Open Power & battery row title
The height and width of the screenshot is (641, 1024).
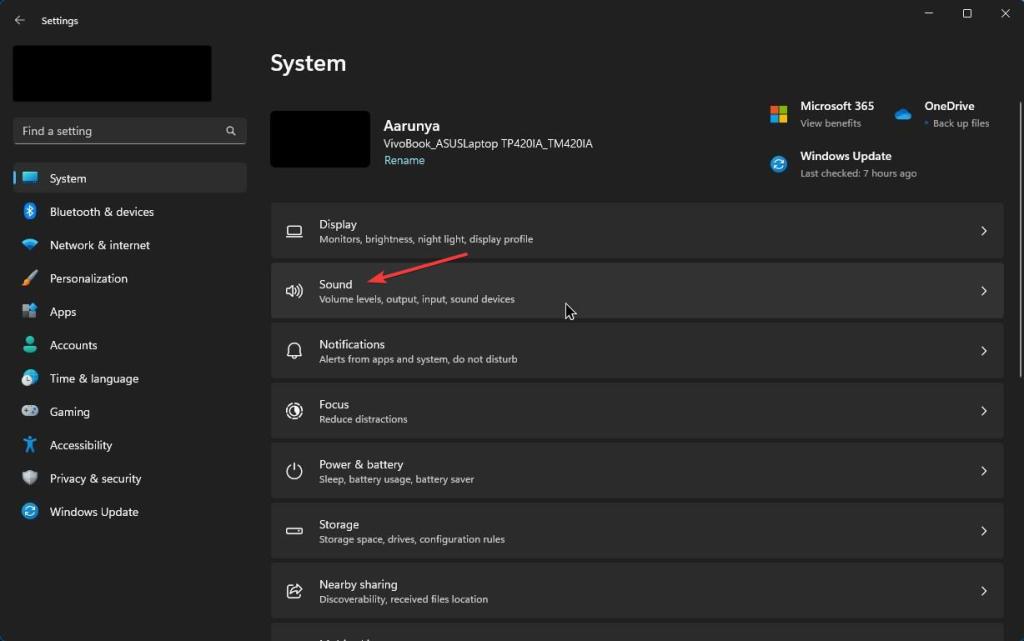click(x=361, y=464)
